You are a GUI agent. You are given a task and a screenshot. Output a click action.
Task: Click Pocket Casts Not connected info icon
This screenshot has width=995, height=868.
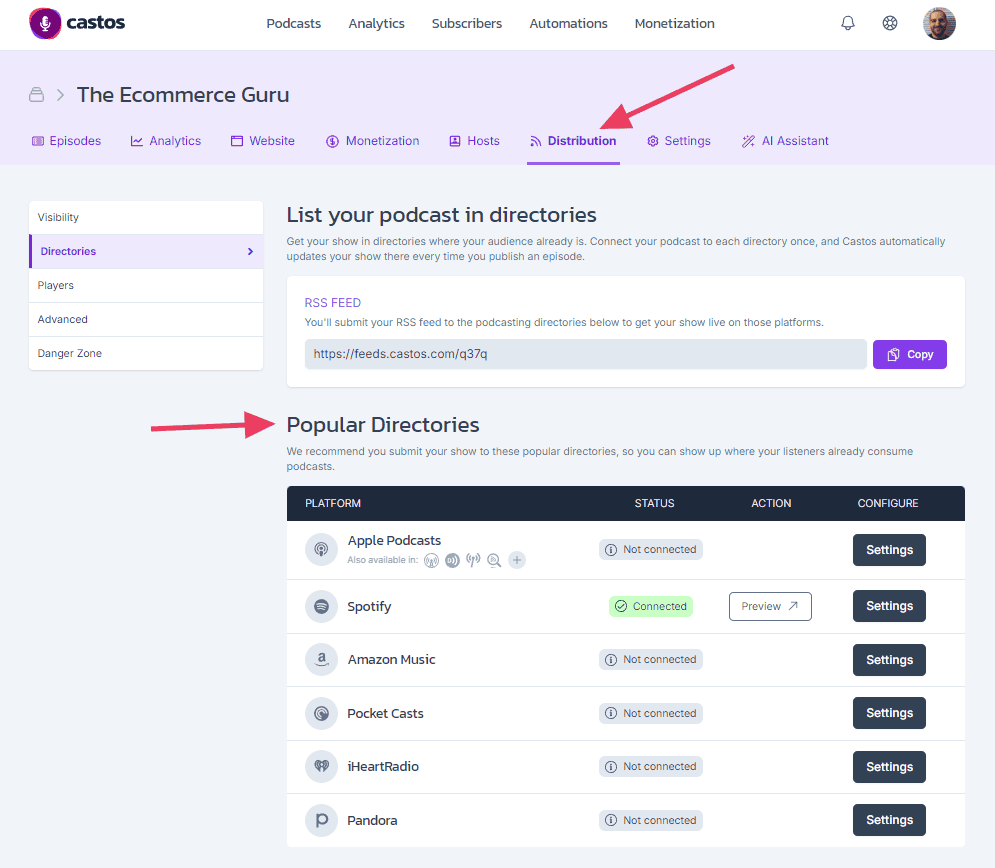click(x=611, y=713)
